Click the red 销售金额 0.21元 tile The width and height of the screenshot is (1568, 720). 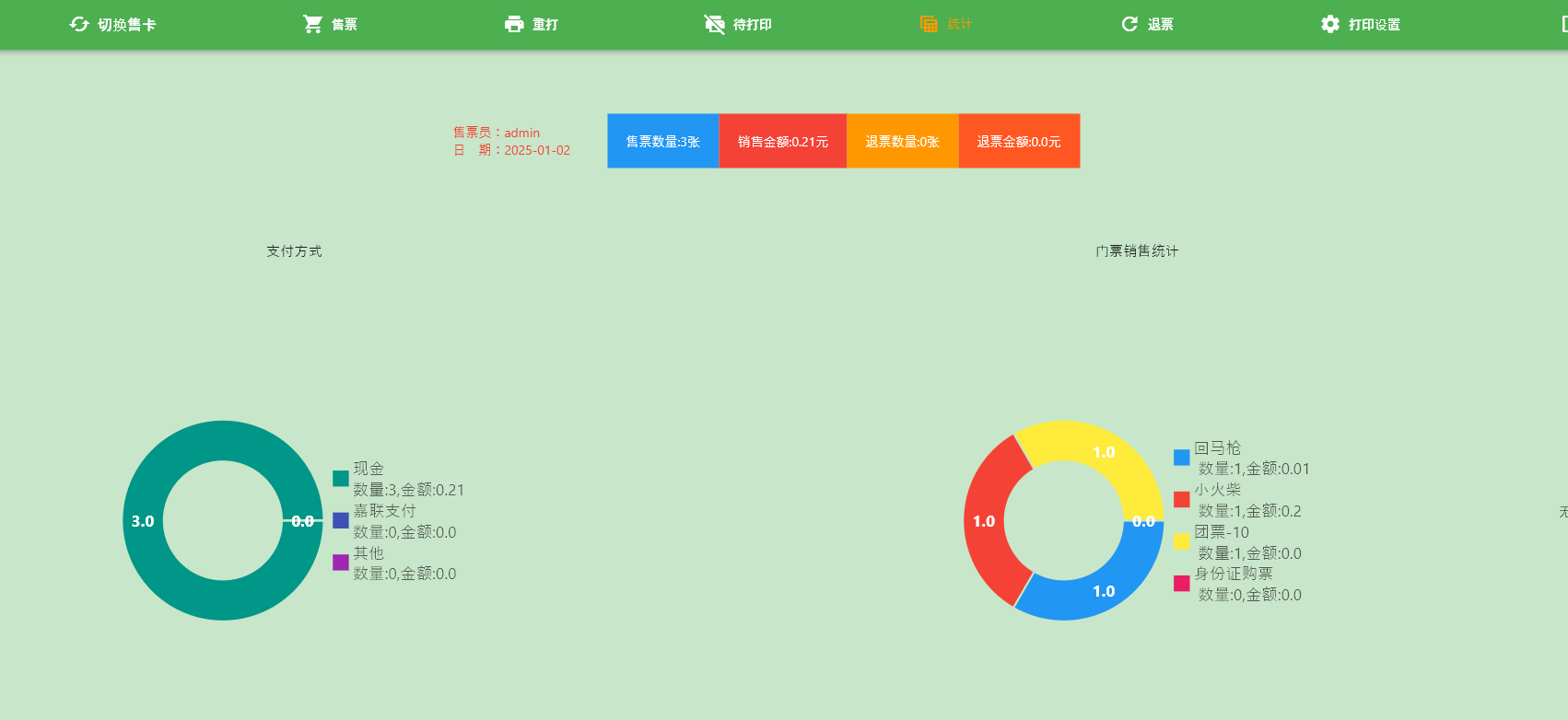pyautogui.click(x=782, y=141)
